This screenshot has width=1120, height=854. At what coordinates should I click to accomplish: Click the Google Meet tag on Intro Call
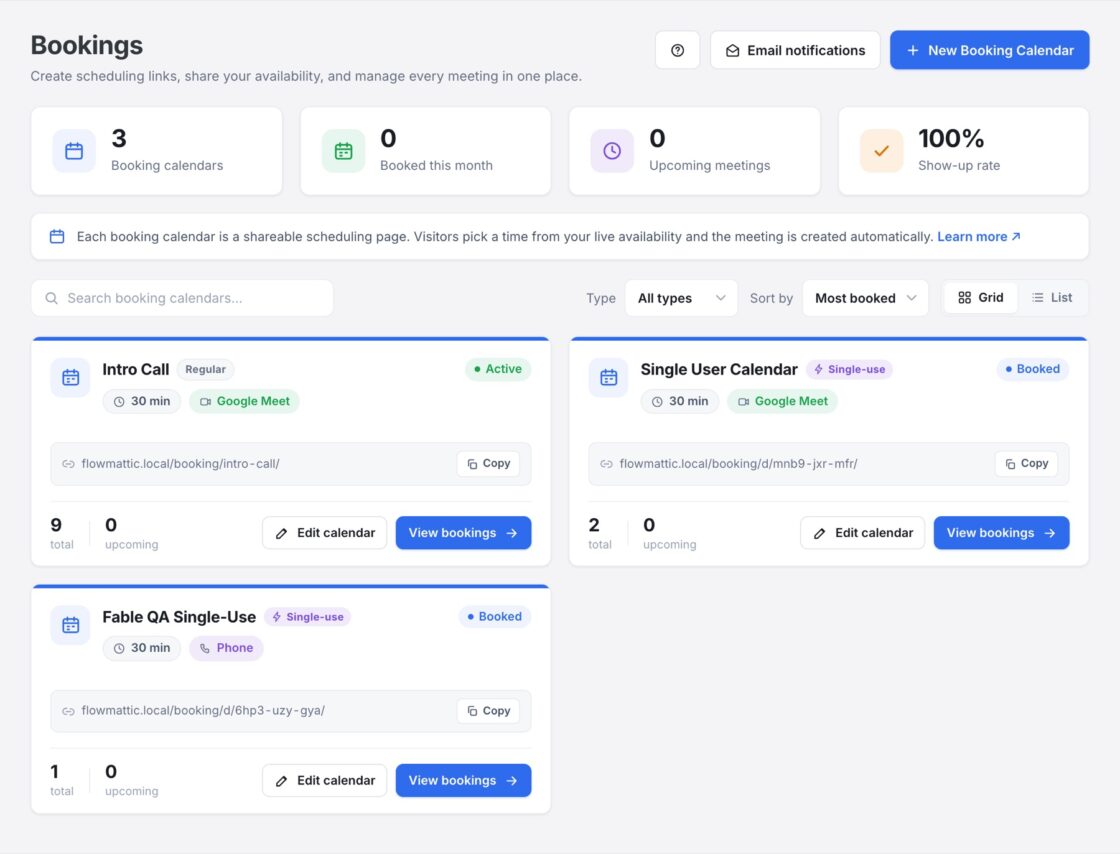244,401
